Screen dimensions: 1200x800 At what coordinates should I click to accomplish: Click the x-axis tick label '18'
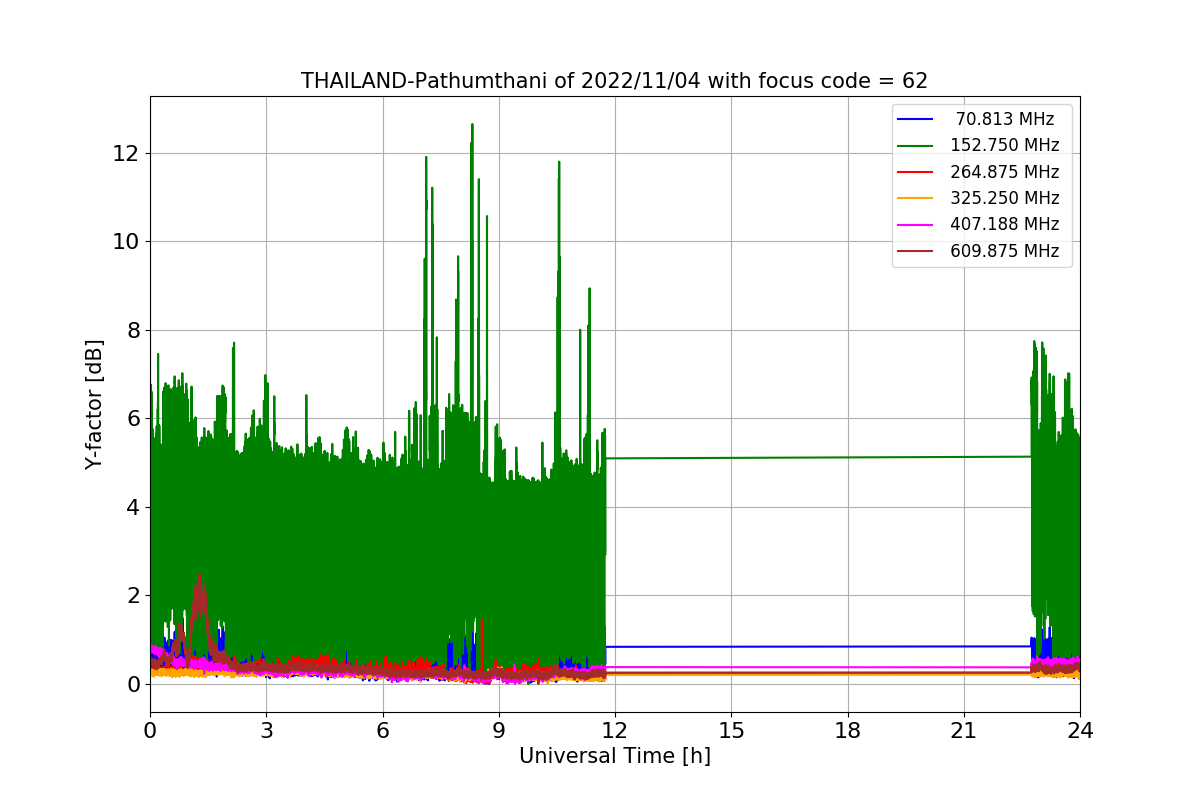(x=847, y=731)
